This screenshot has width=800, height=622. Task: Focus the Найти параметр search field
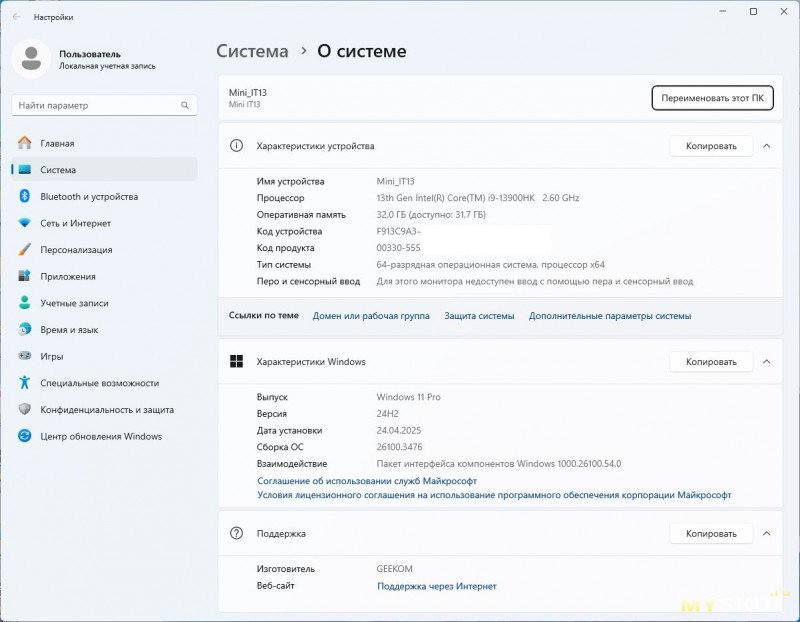coord(104,105)
